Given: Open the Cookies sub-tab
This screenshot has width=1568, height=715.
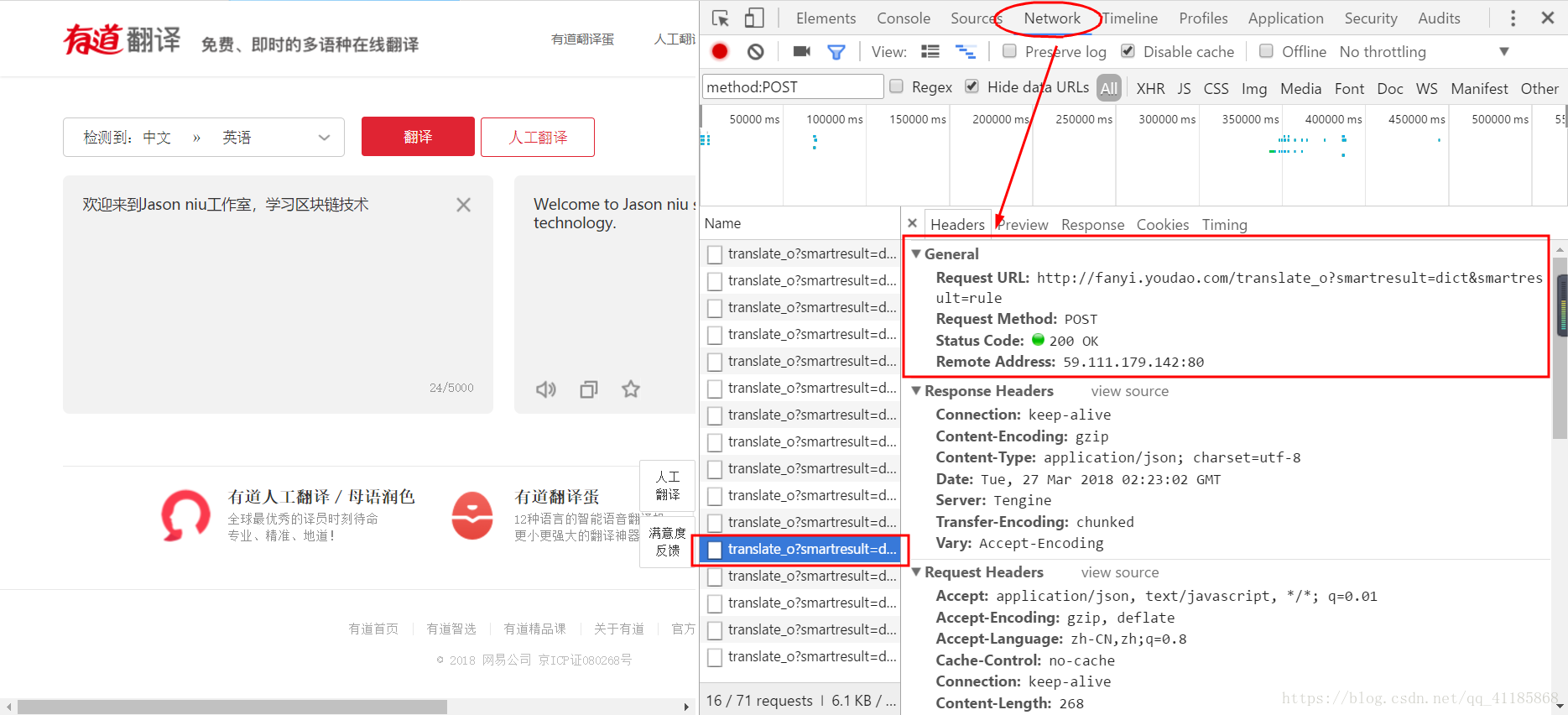Looking at the screenshot, I should point(1163,225).
